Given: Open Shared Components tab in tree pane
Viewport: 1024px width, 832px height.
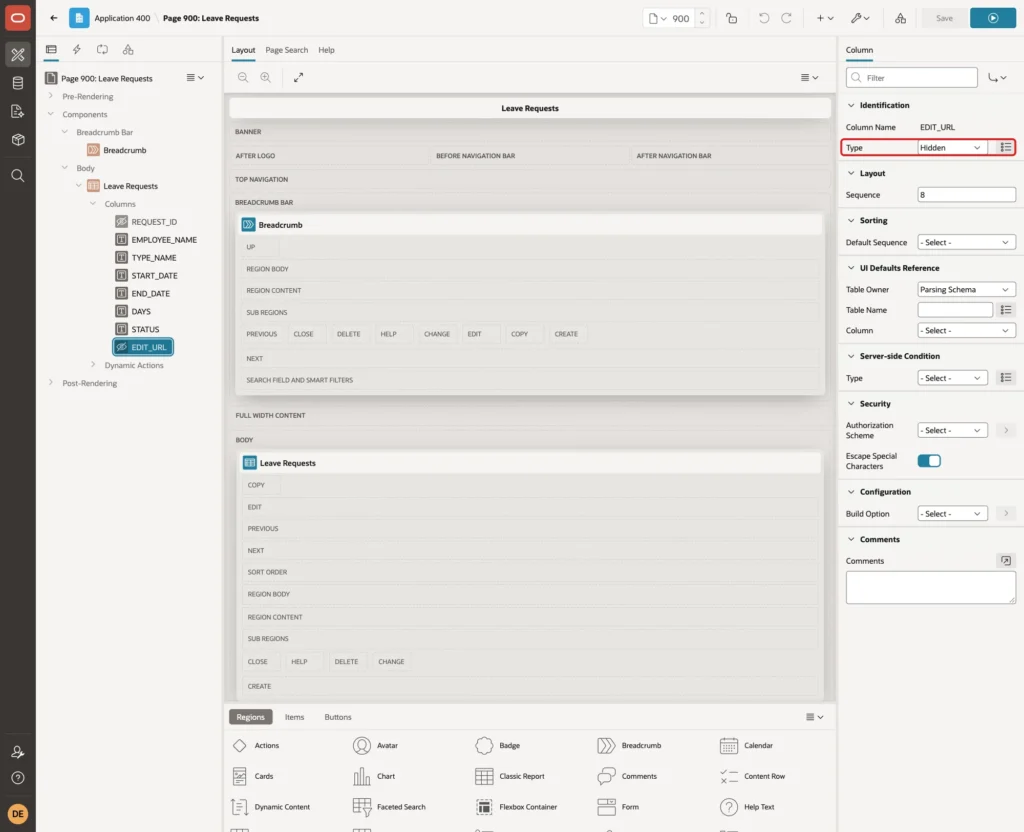Looking at the screenshot, I should 128,50.
